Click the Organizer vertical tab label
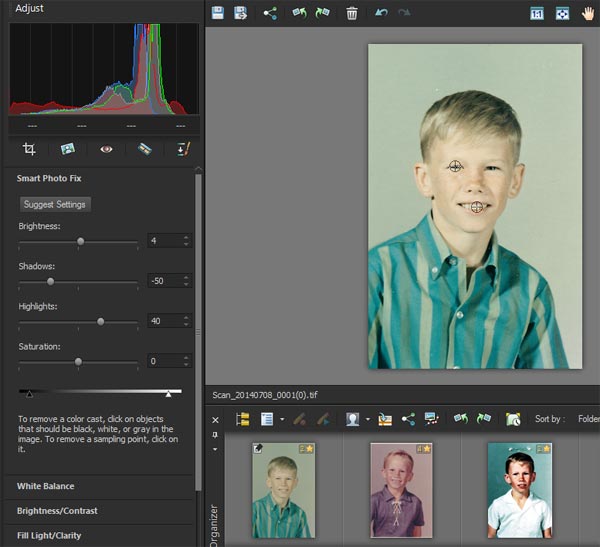 point(214,525)
